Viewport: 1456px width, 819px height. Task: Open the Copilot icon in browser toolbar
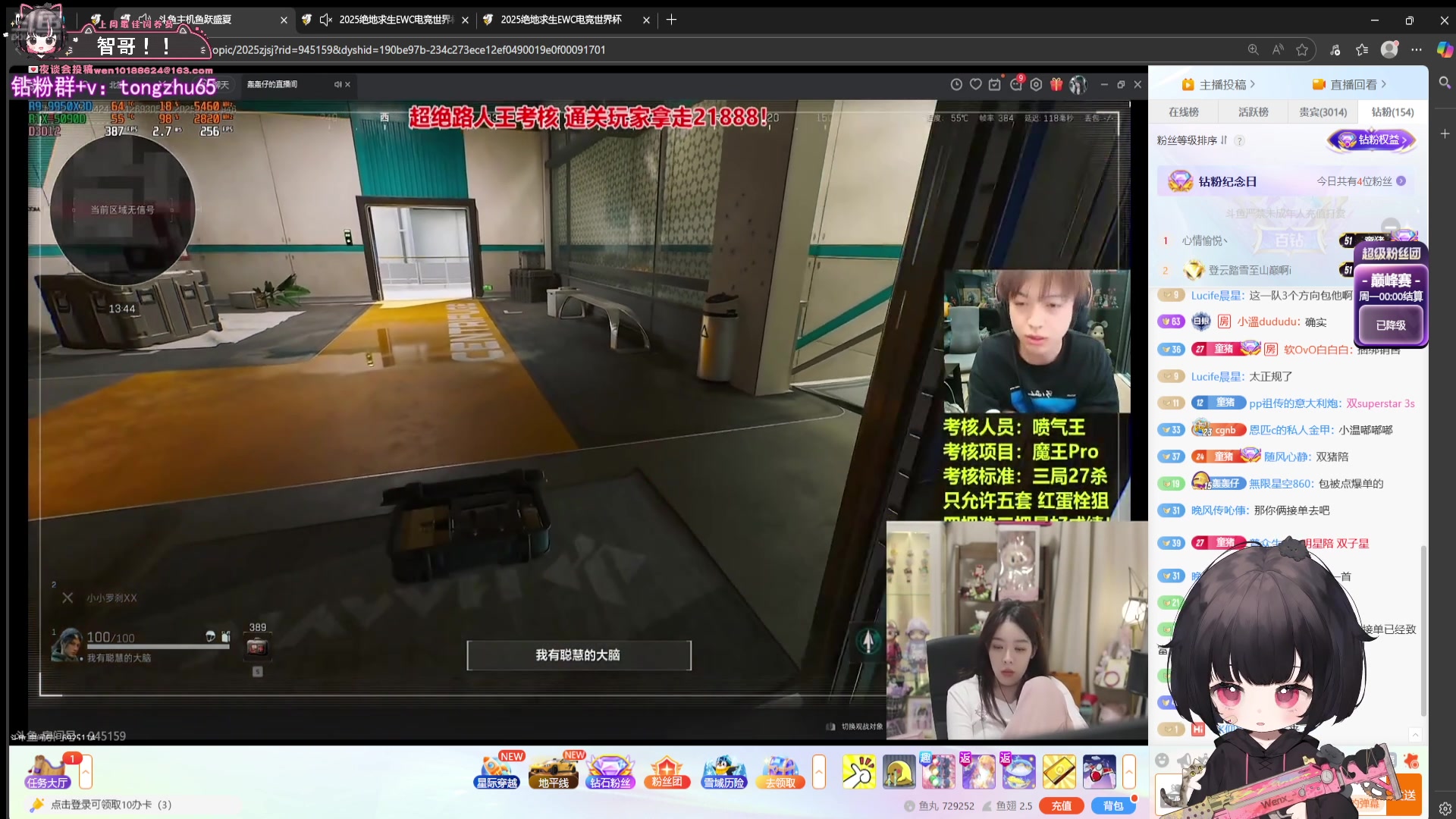pyautogui.click(x=1445, y=49)
